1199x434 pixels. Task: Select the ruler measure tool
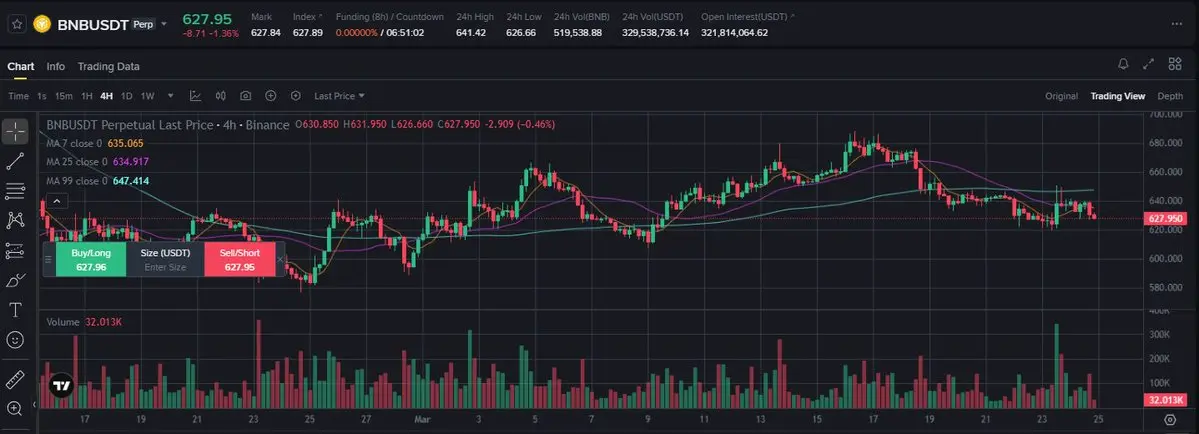16,379
